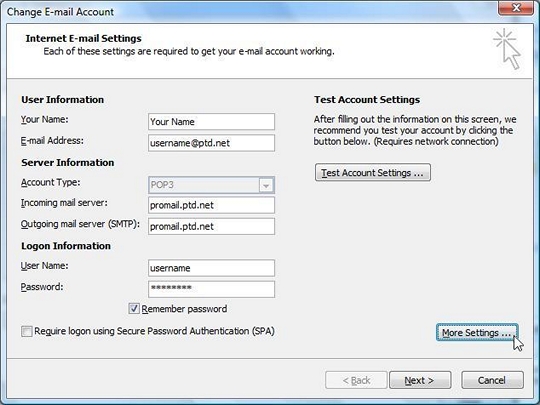Enable Require logon using SPA checkbox

click(27, 331)
